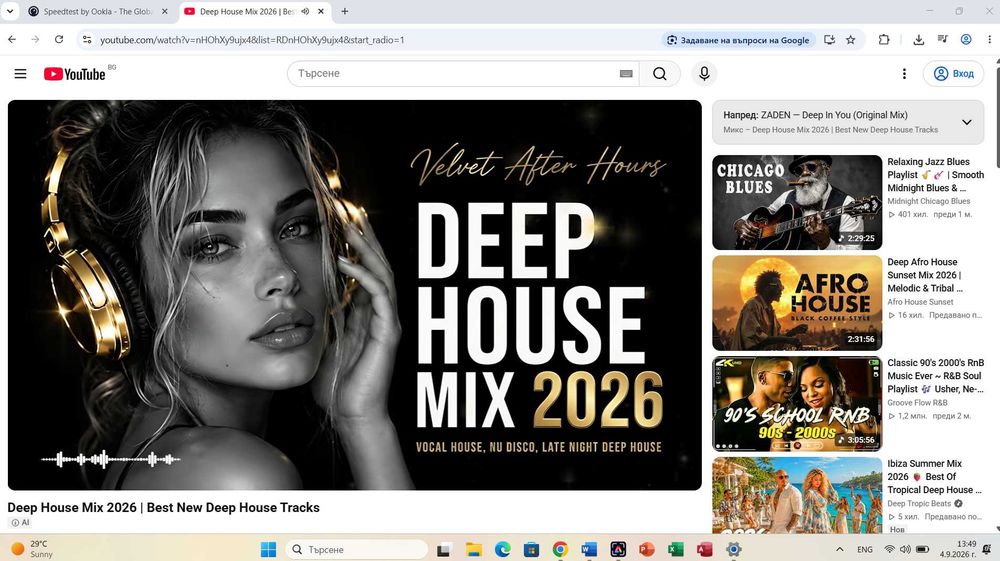Screen dimensions: 1000x561
Task: Select the Deep House Mix 2026 tab
Action: tap(246, 11)
